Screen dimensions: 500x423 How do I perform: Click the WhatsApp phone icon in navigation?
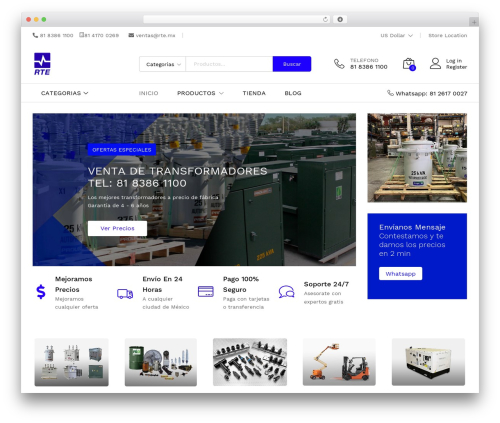click(390, 93)
